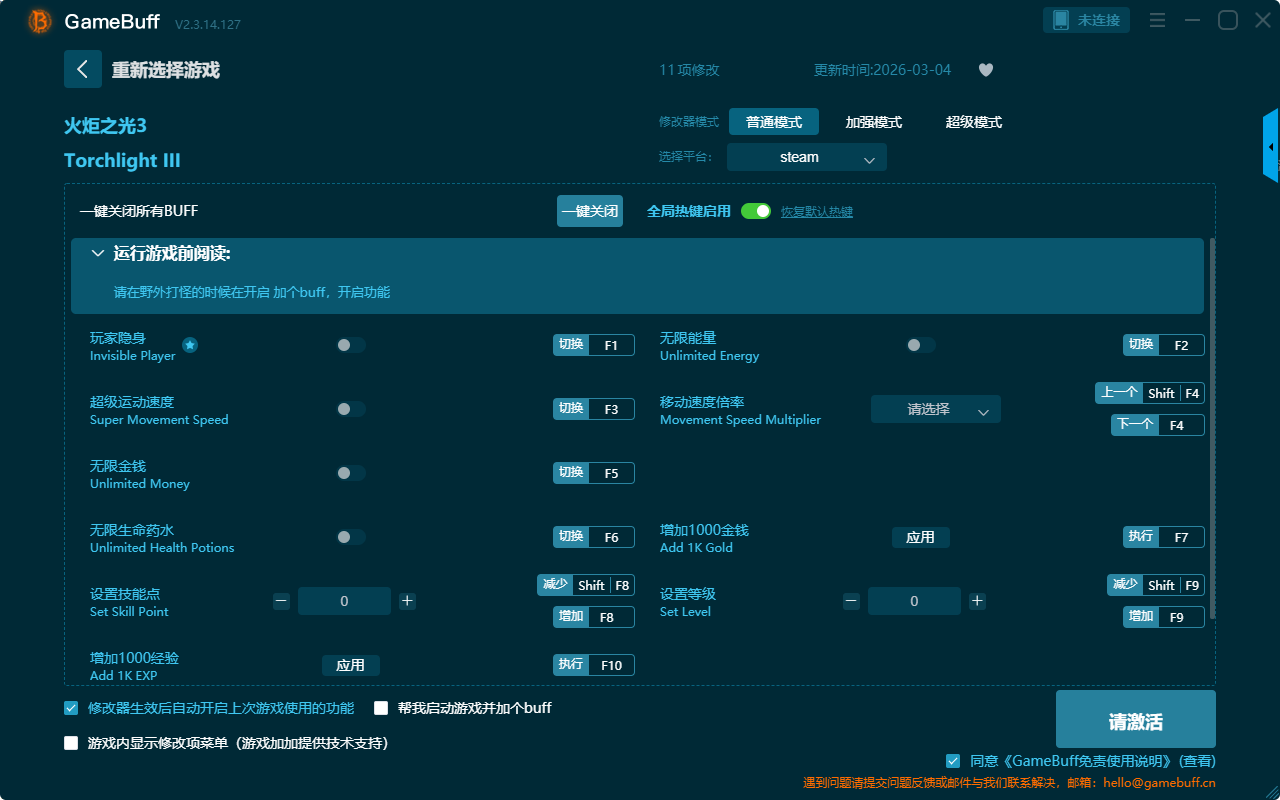Click the Set Skill Point value field
Image resolution: width=1280 pixels, height=800 pixels.
coord(344,601)
